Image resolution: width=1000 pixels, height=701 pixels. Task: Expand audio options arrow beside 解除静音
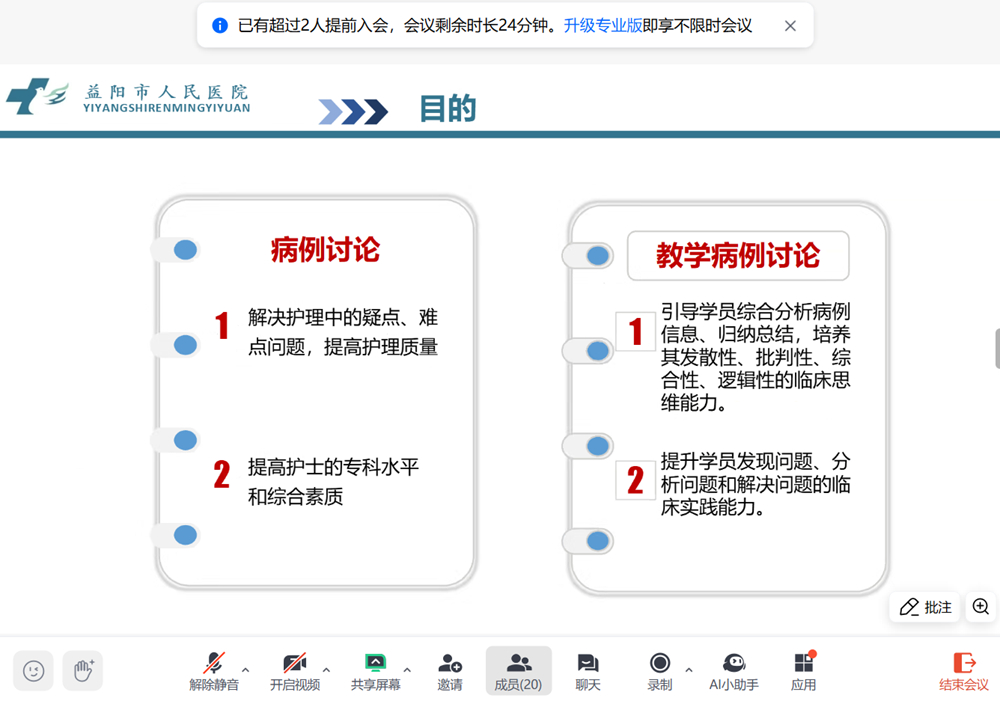[246, 669]
